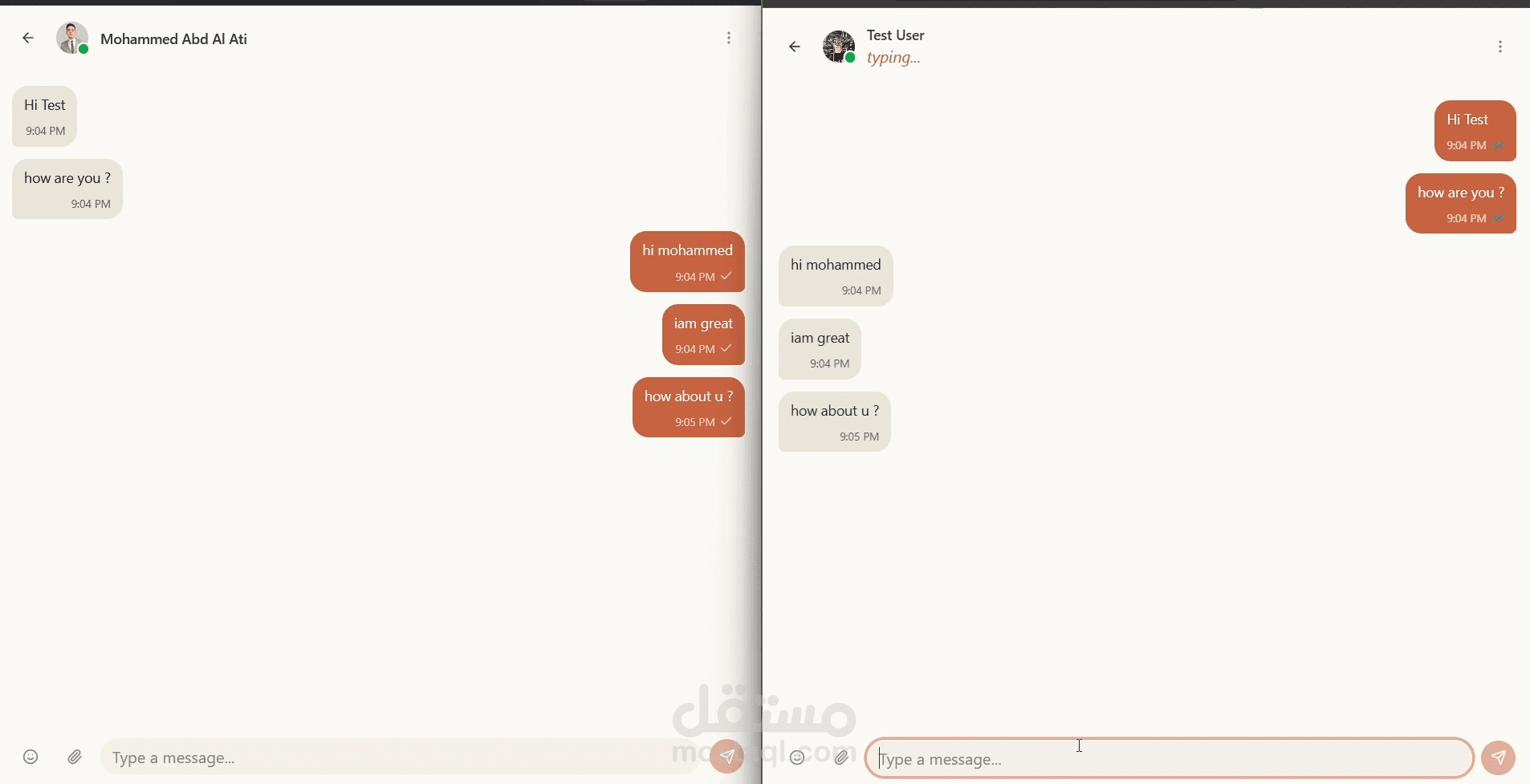Viewport: 1530px width, 784px height.
Task: Select sent "iam great" orange bubble
Action: [703, 335]
